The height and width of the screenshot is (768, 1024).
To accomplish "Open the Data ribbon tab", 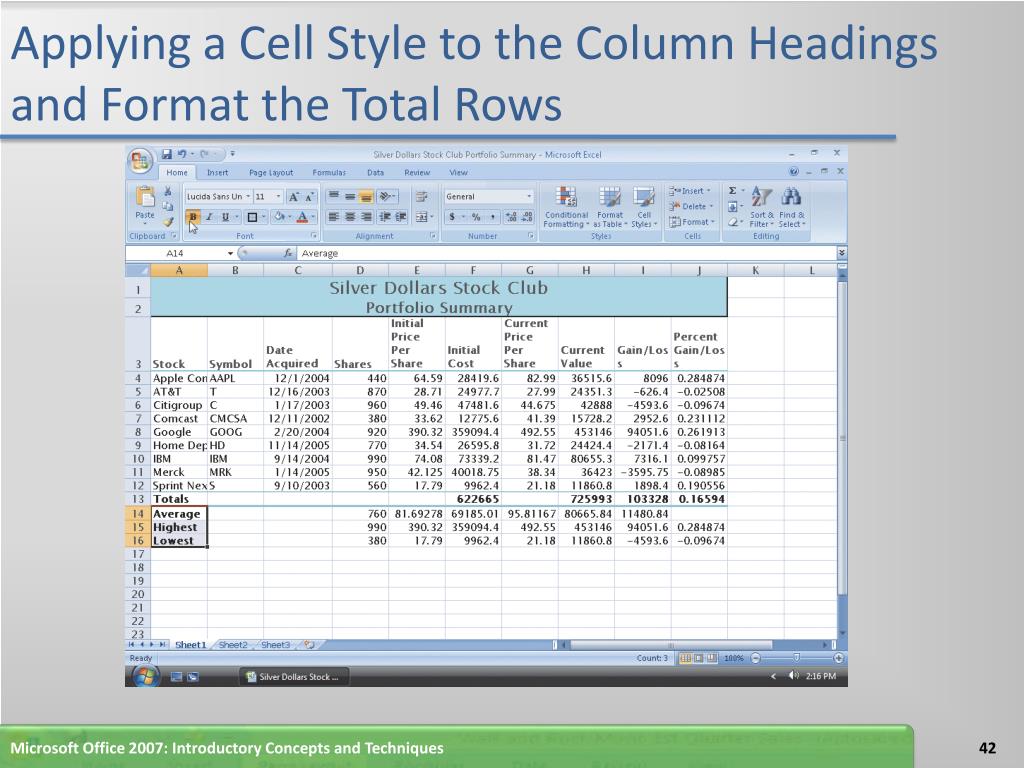I will (x=376, y=172).
